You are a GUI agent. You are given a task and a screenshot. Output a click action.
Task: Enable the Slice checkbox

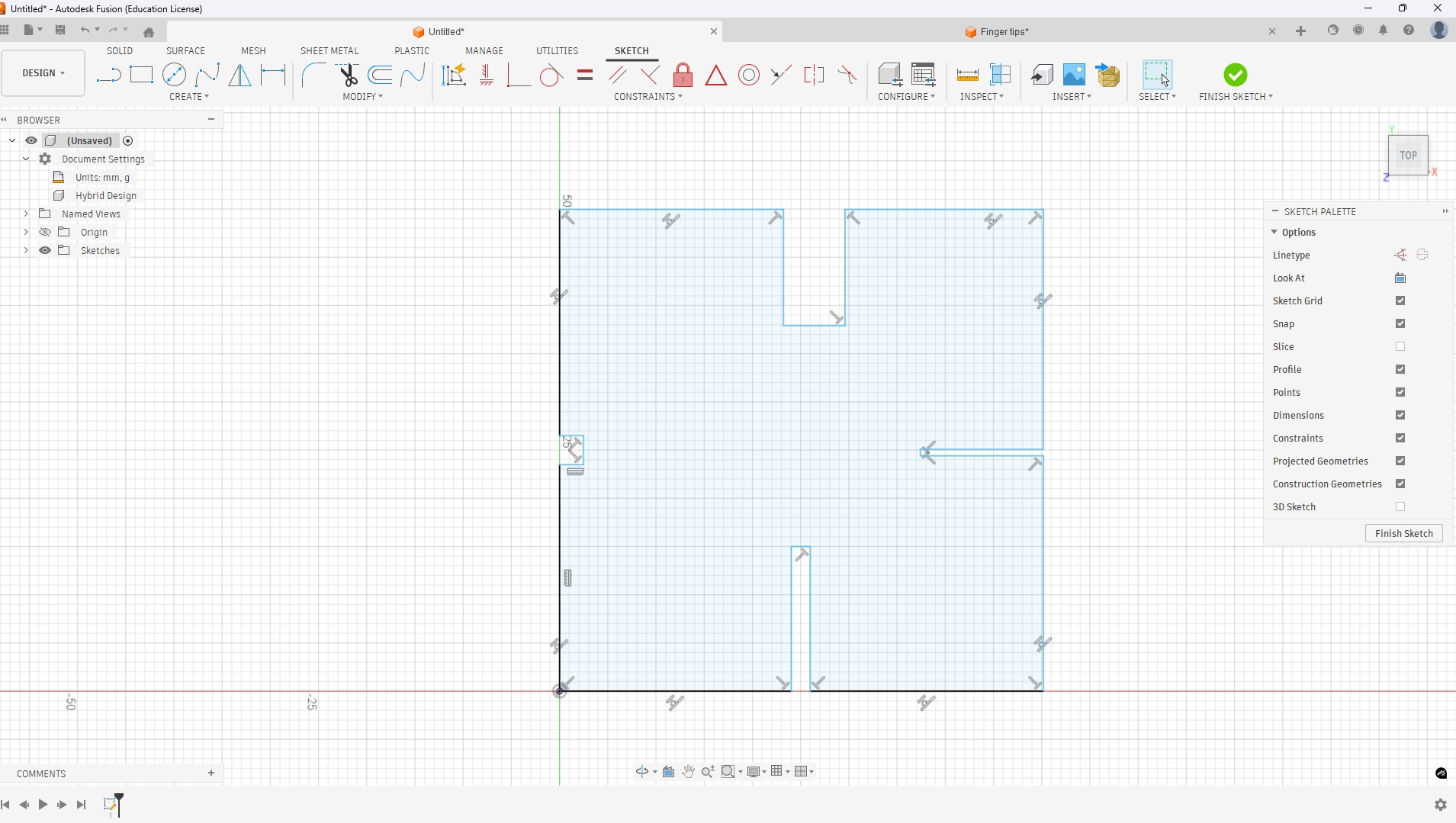click(x=1400, y=347)
